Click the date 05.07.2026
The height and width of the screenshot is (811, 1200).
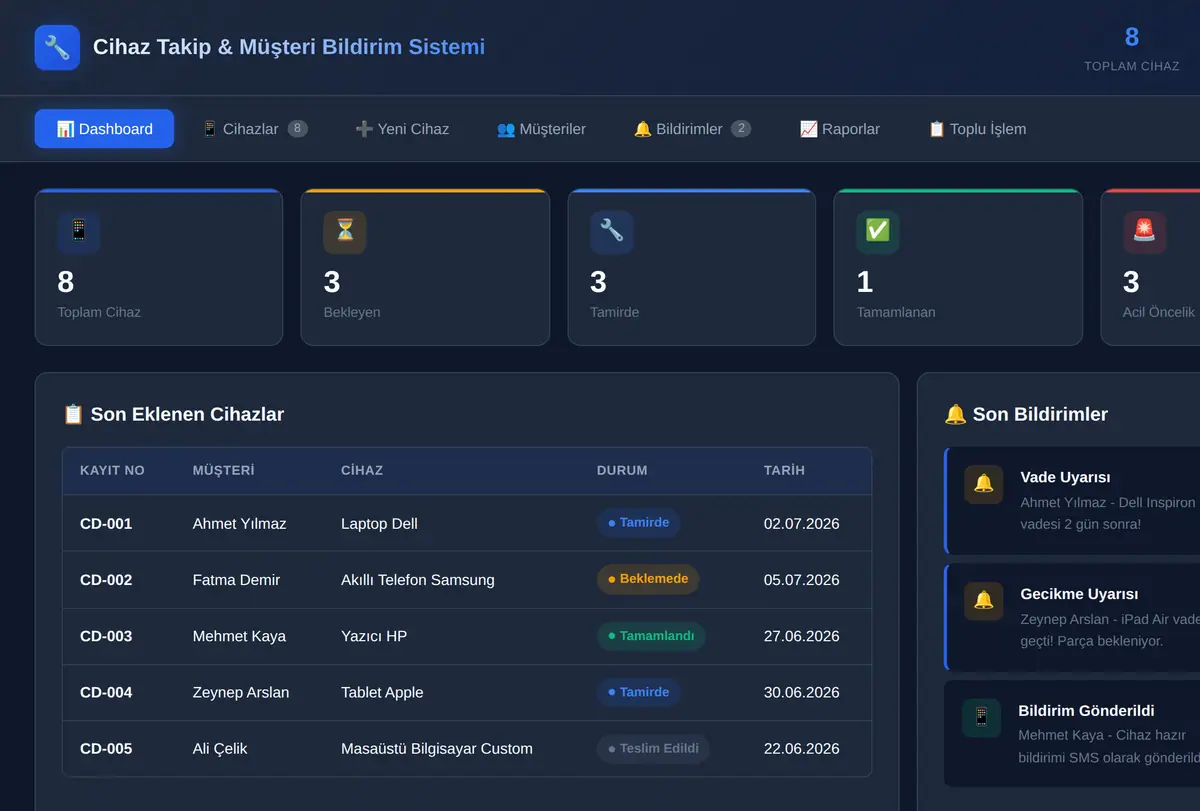click(802, 580)
